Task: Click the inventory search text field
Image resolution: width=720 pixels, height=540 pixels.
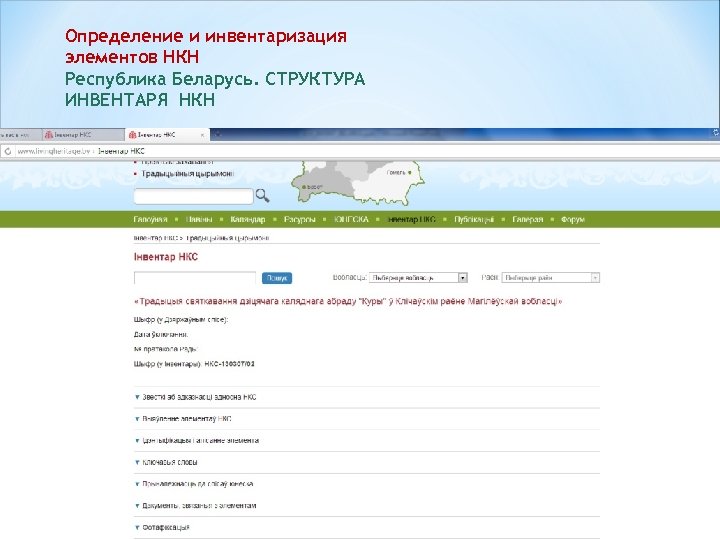Action: pos(195,278)
